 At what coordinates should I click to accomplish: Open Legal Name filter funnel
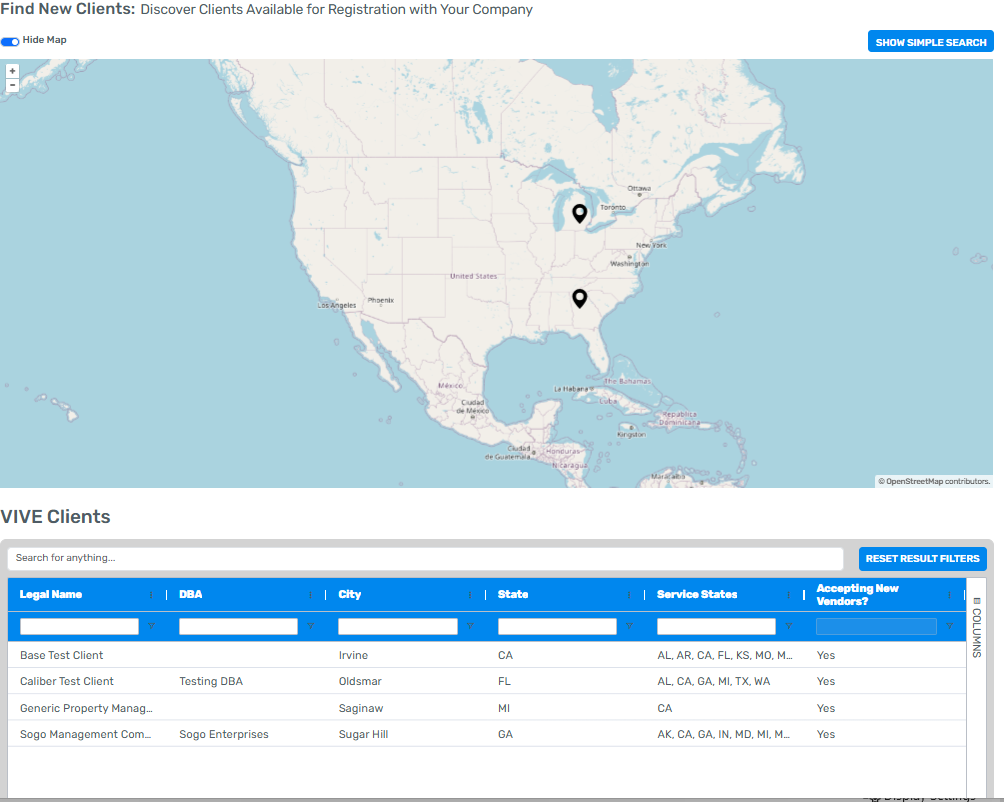(x=151, y=626)
